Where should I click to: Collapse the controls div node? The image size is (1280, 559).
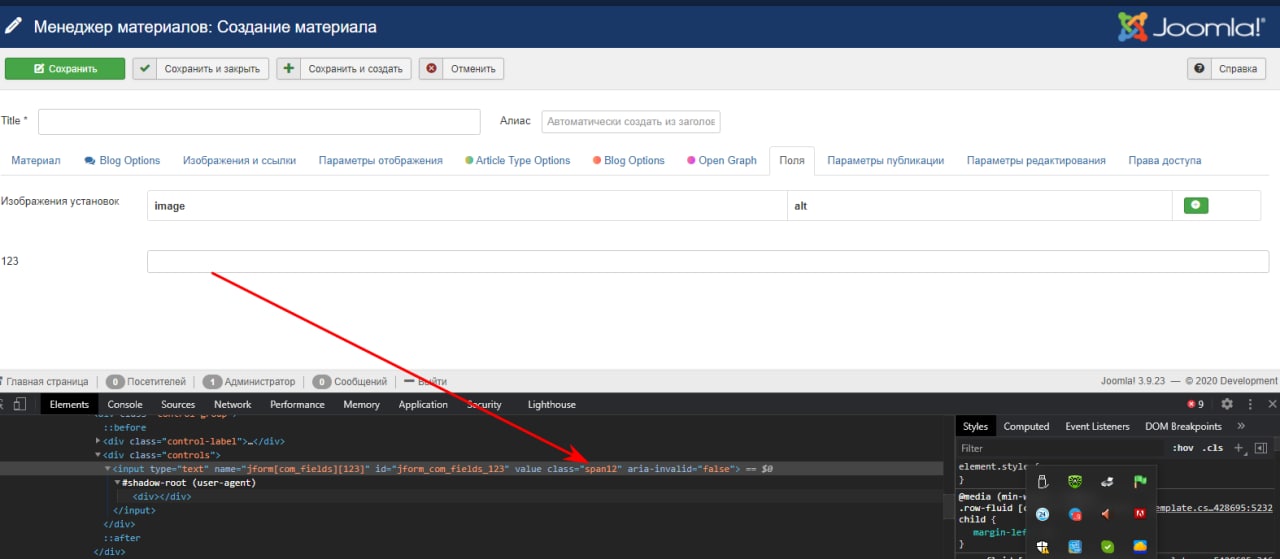pyautogui.click(x=98, y=455)
